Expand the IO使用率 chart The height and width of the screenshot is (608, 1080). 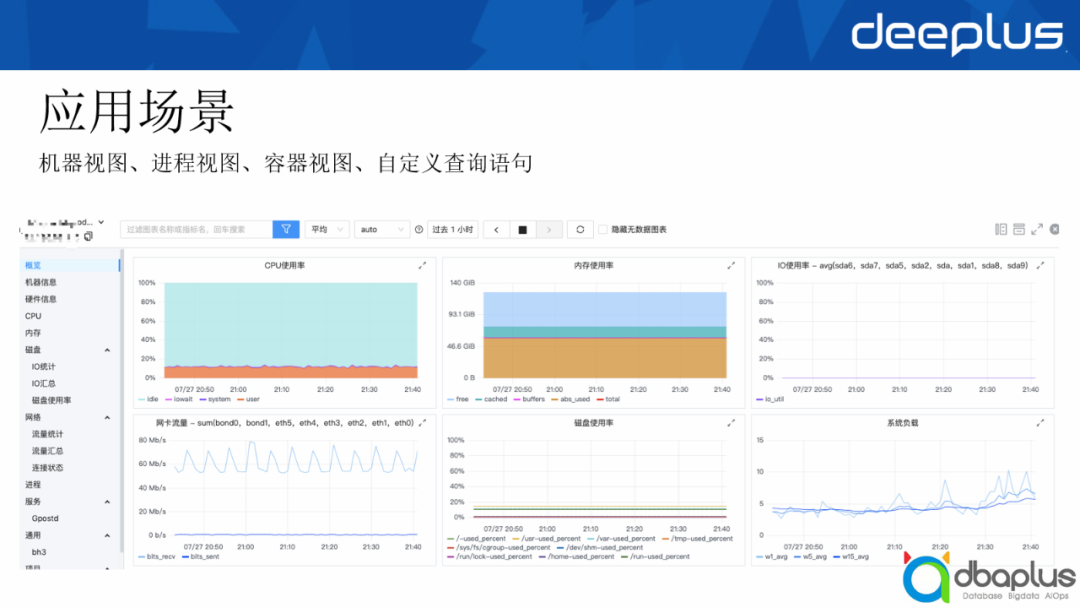(x=1040, y=265)
